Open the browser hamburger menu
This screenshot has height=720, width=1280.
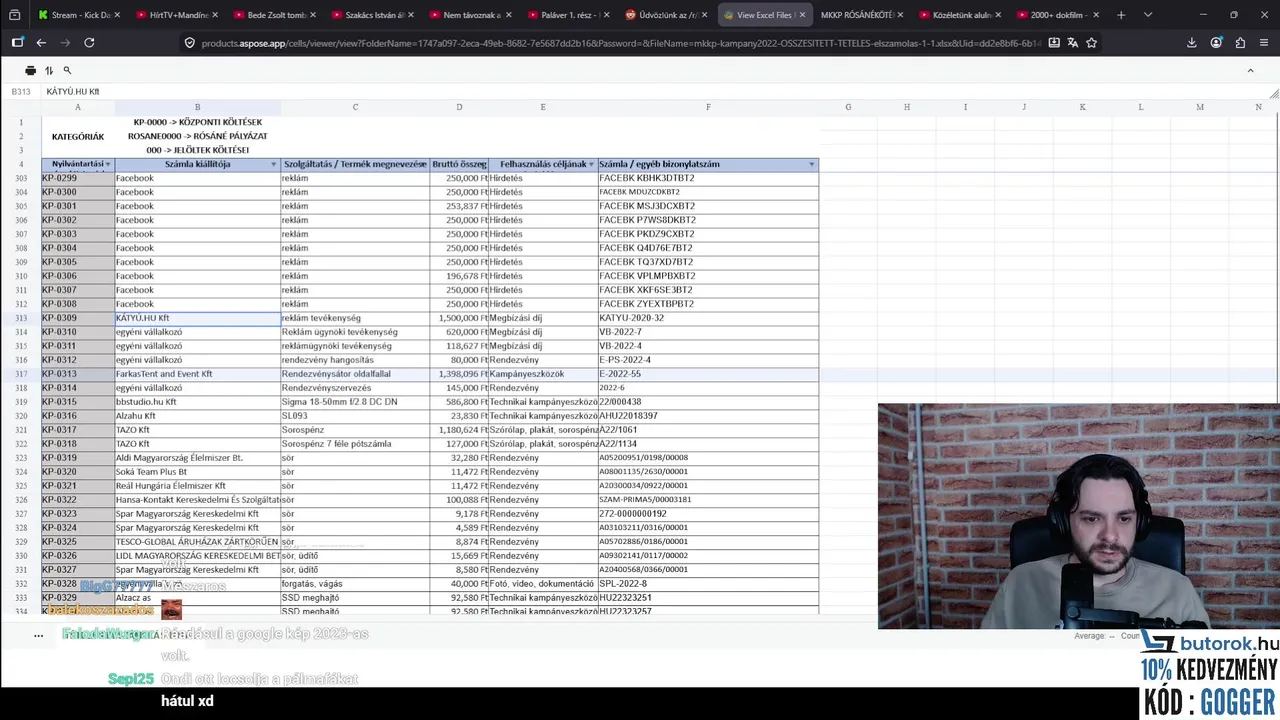tap(1265, 43)
